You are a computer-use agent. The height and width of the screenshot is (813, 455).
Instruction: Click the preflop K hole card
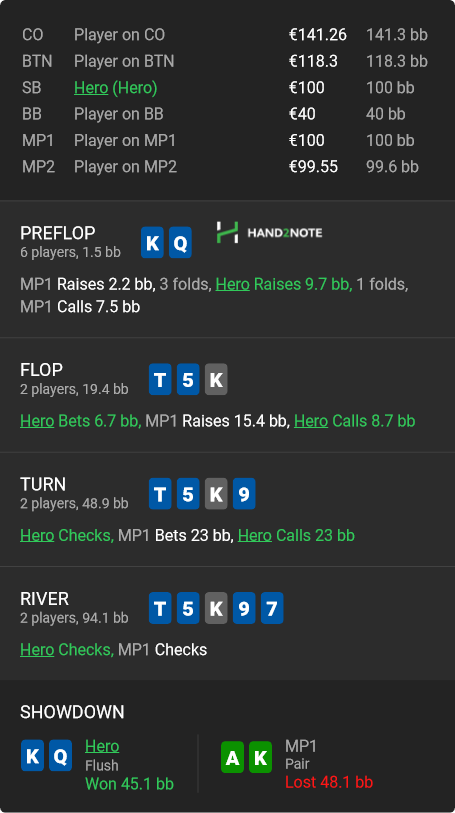(152, 243)
